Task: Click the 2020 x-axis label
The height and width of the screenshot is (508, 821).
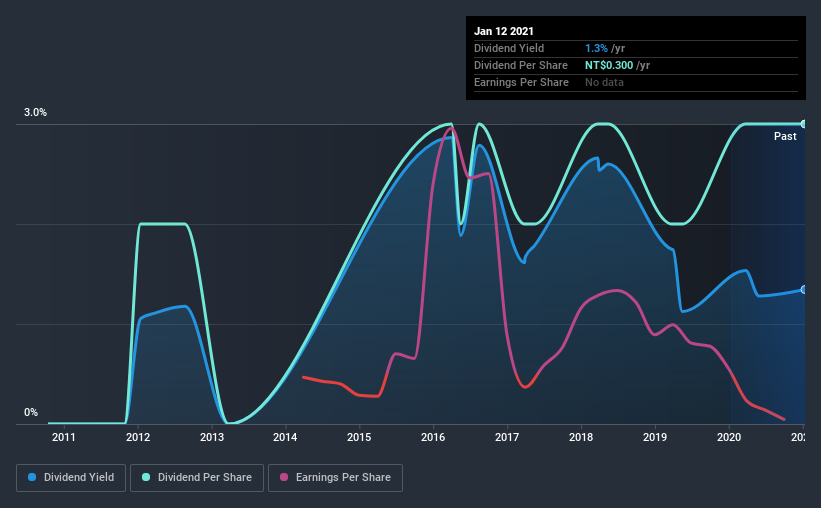Action: (x=729, y=437)
